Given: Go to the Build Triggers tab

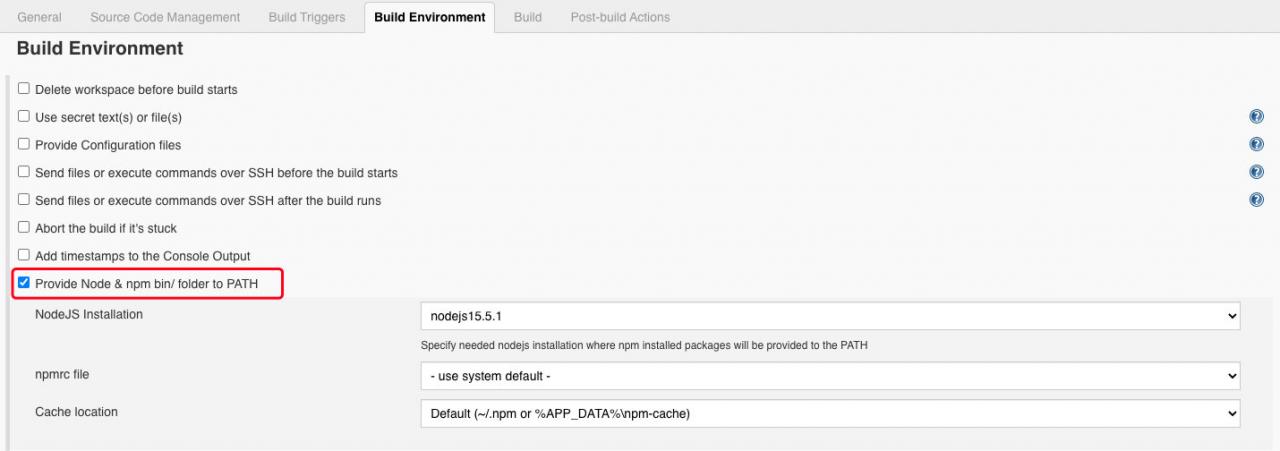Looking at the screenshot, I should tap(307, 17).
